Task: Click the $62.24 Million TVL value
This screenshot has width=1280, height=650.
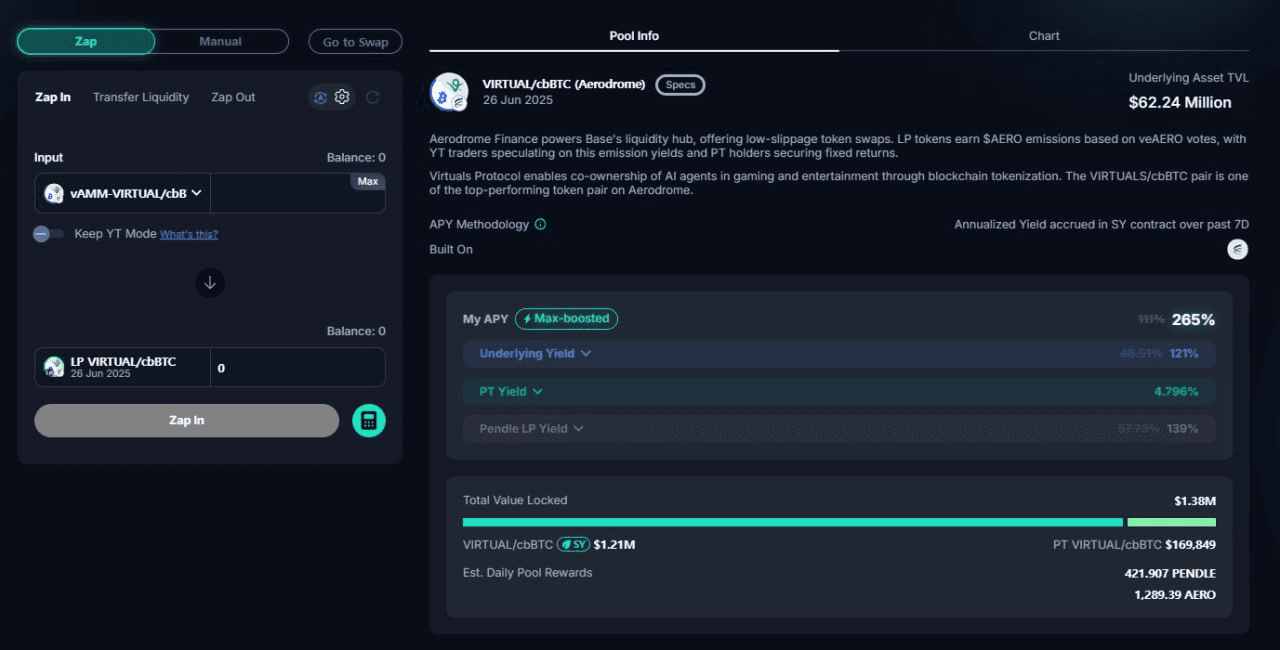Action: coord(1180,102)
